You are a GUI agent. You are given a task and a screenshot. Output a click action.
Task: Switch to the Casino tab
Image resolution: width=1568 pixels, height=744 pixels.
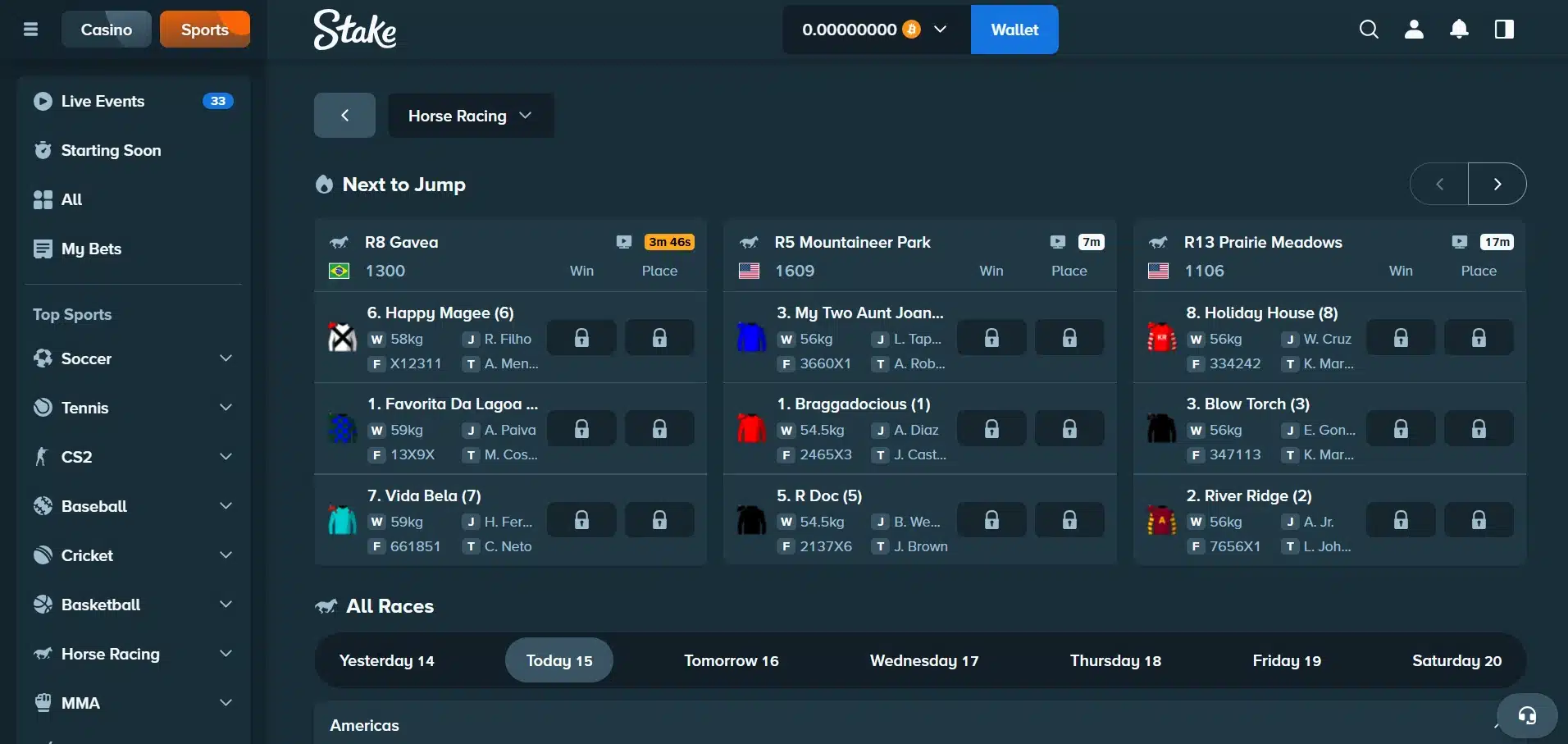107,30
